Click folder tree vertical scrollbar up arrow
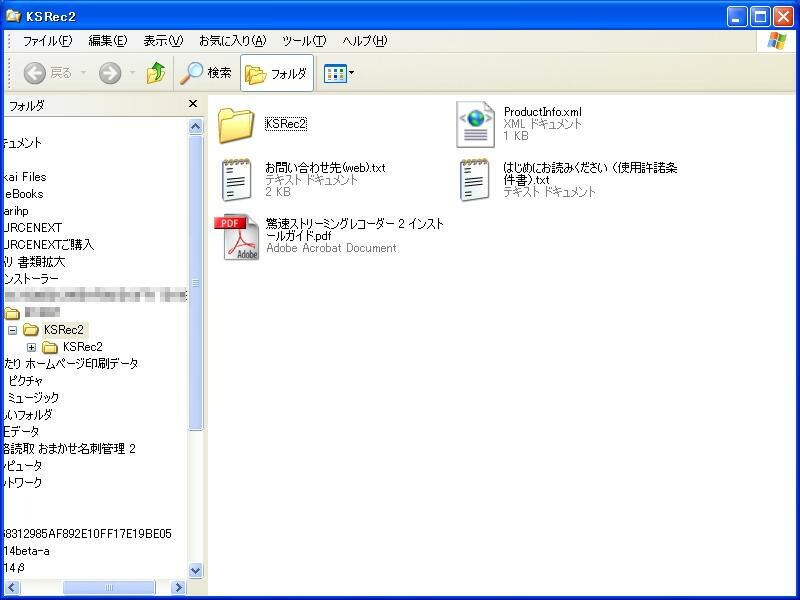800x600 pixels. point(195,126)
